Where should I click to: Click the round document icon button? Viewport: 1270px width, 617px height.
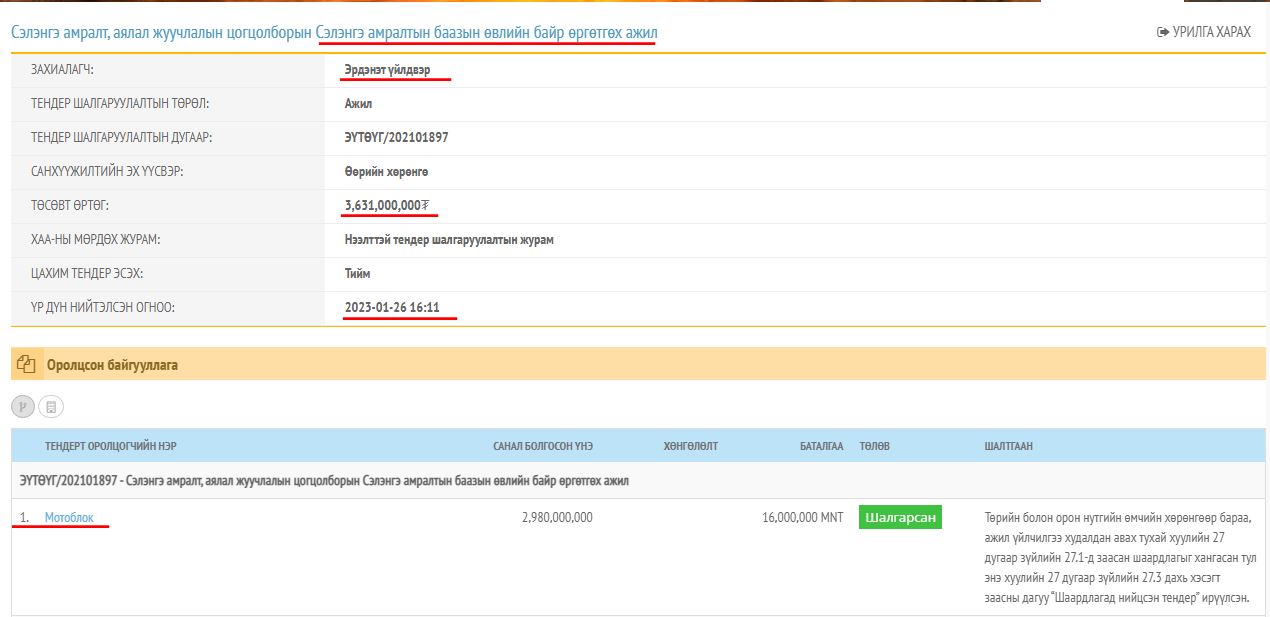point(51,407)
